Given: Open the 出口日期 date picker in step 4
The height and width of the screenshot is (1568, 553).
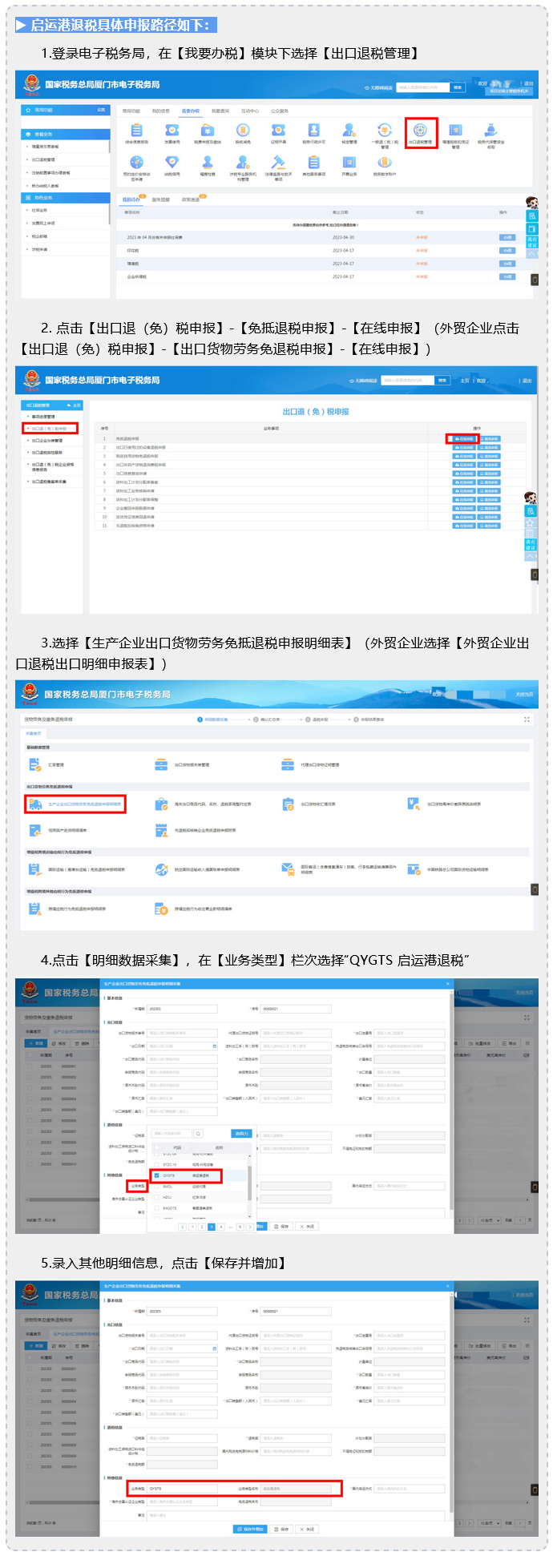Looking at the screenshot, I should 214,1046.
